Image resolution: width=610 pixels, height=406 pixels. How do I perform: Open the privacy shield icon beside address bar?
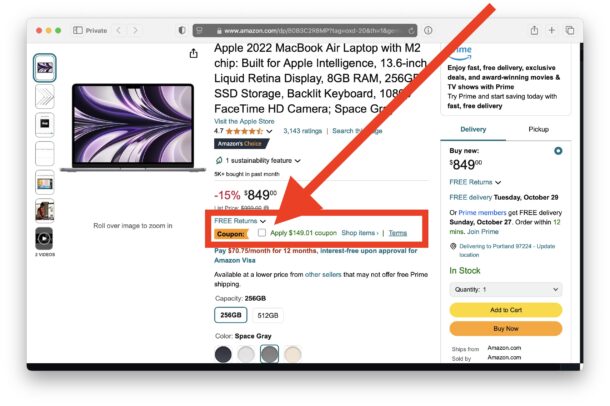point(182,30)
